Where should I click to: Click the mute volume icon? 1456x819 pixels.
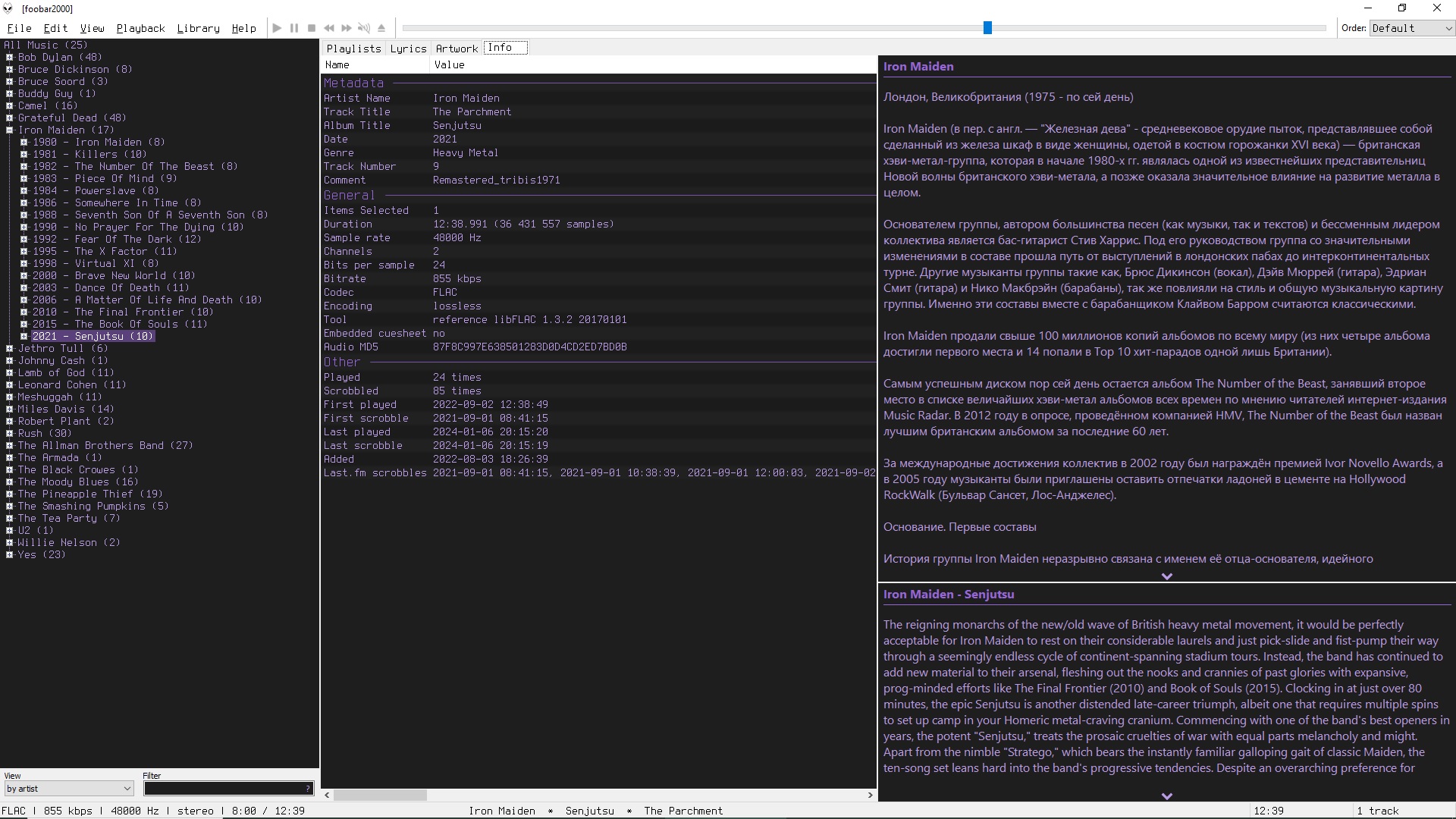364,28
